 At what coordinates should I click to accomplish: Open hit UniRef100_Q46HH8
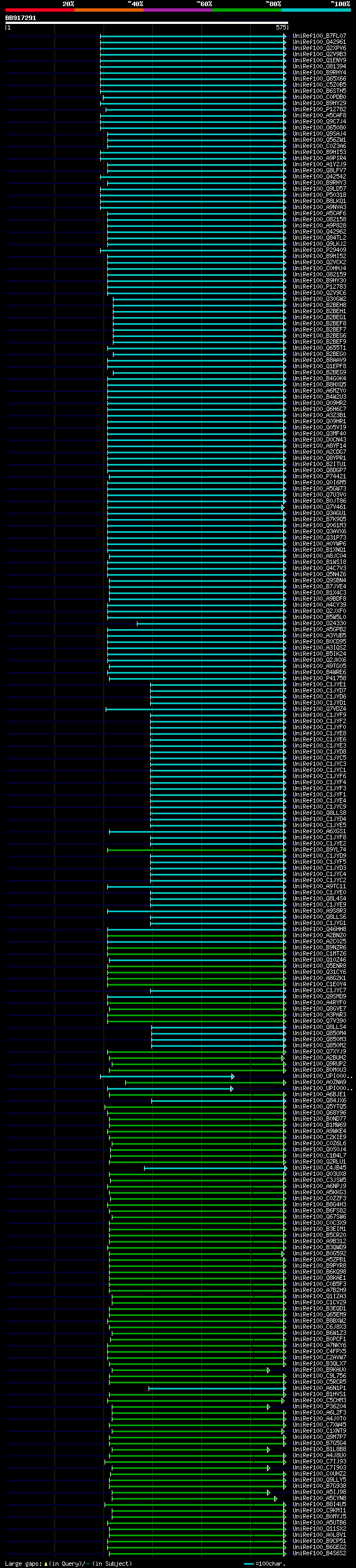pos(319,929)
